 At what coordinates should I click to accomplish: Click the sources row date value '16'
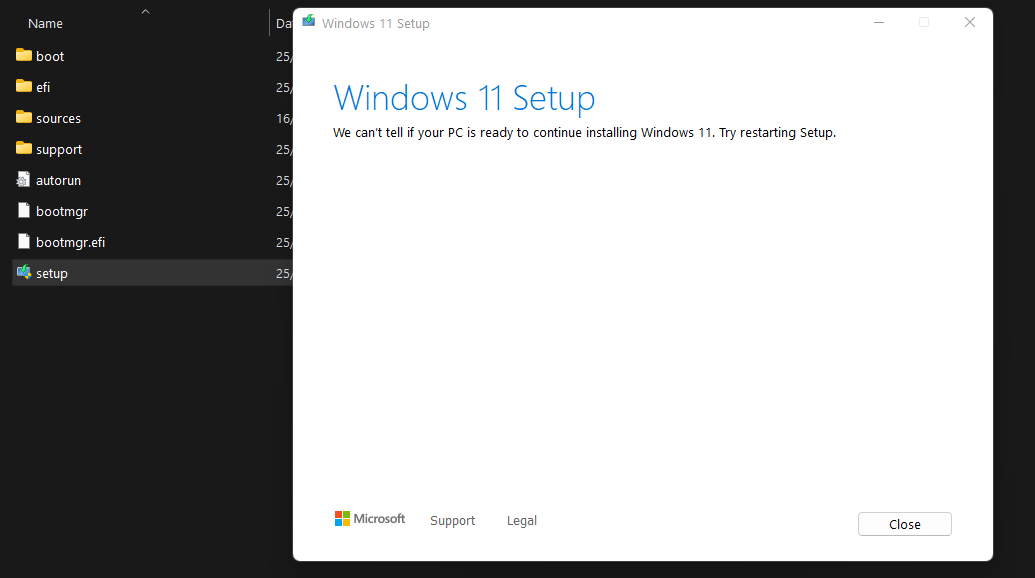tap(284, 119)
